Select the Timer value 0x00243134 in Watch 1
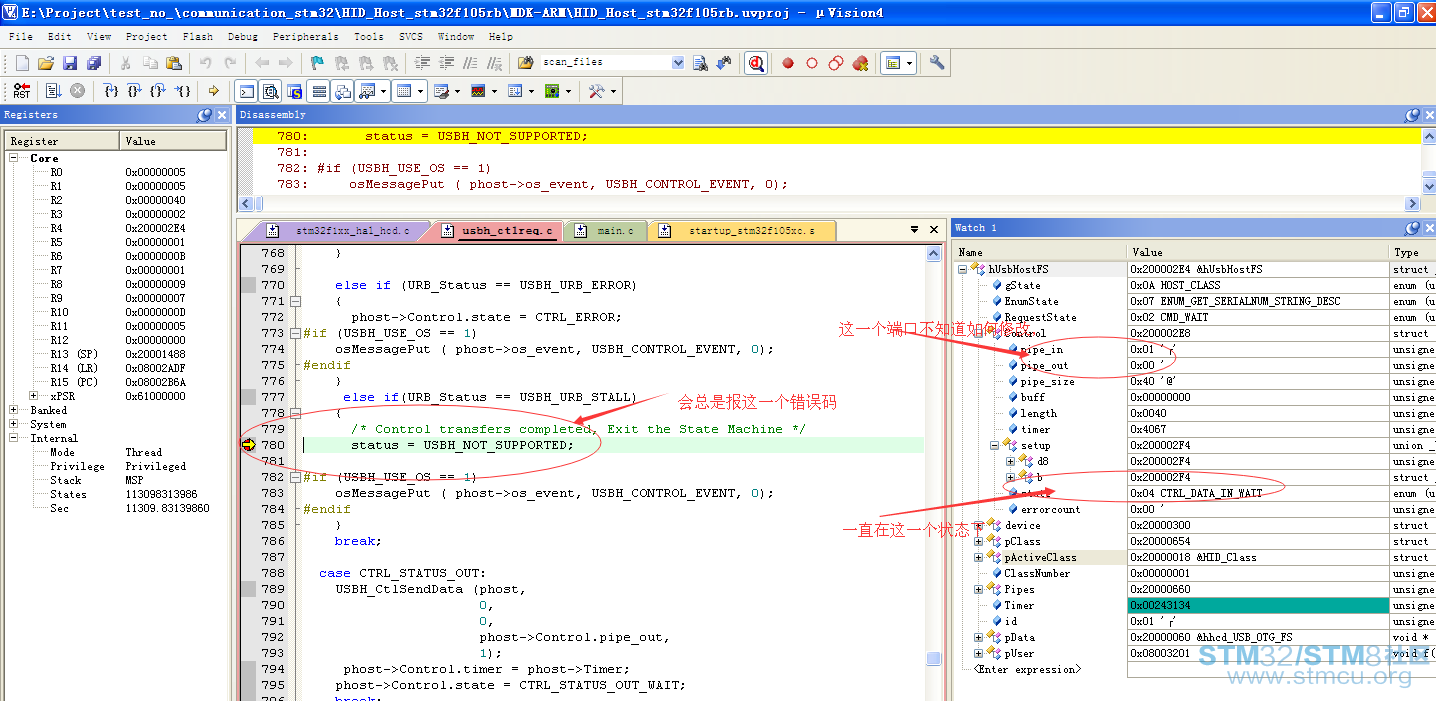The width and height of the screenshot is (1436, 701). click(x=1259, y=605)
